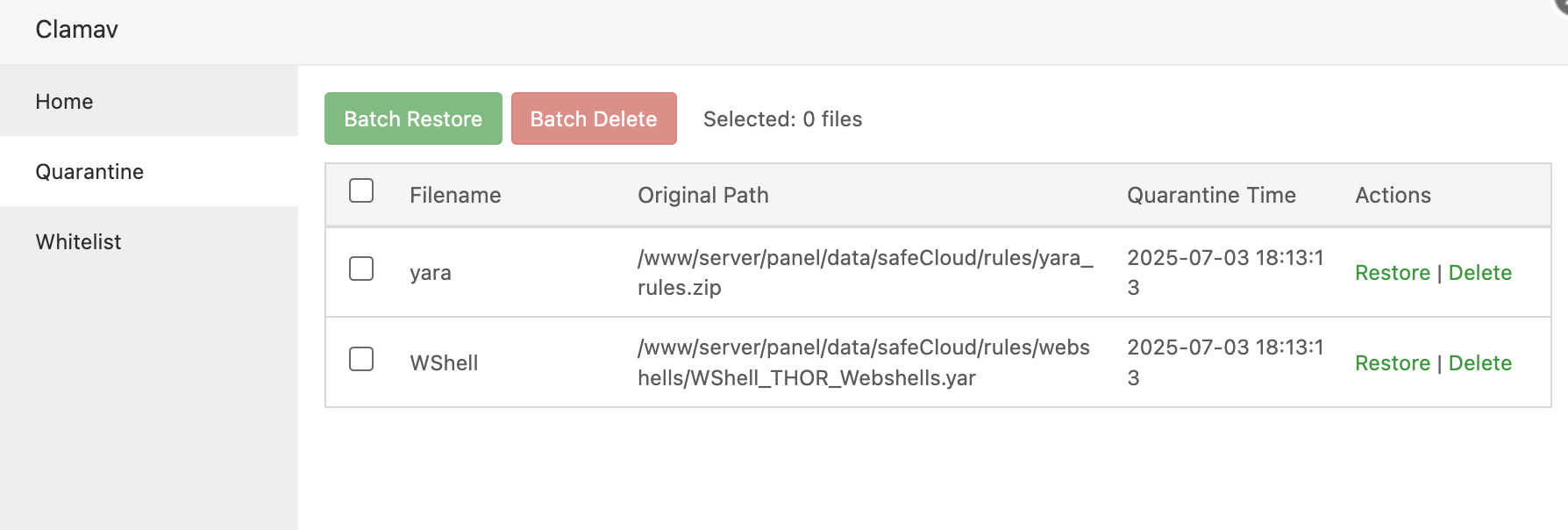
Task: Restore the quarantined yara file
Action: [1392, 273]
